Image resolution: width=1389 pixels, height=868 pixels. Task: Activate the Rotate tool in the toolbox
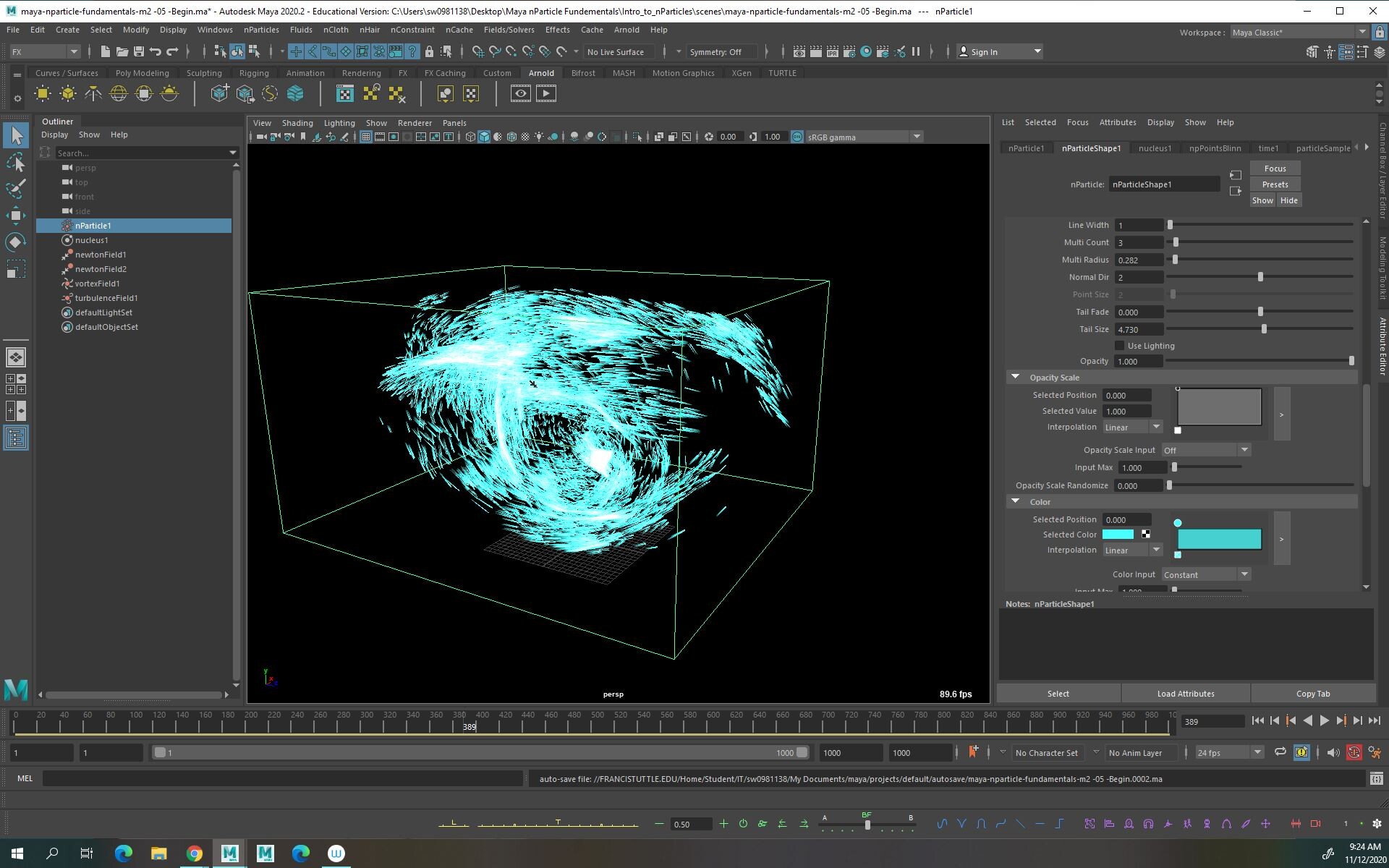tap(16, 242)
